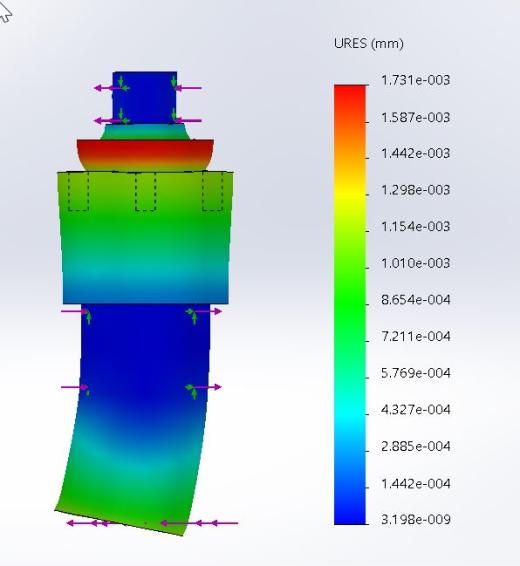Click the upper legend value 1.442e-003
Screen dimensions: 520x566
tap(416, 153)
